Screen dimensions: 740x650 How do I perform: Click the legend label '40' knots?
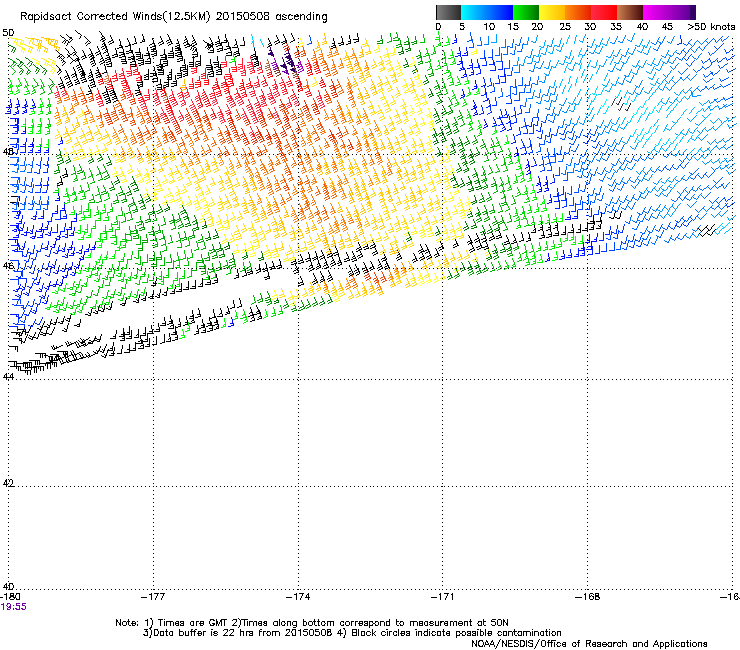642,27
